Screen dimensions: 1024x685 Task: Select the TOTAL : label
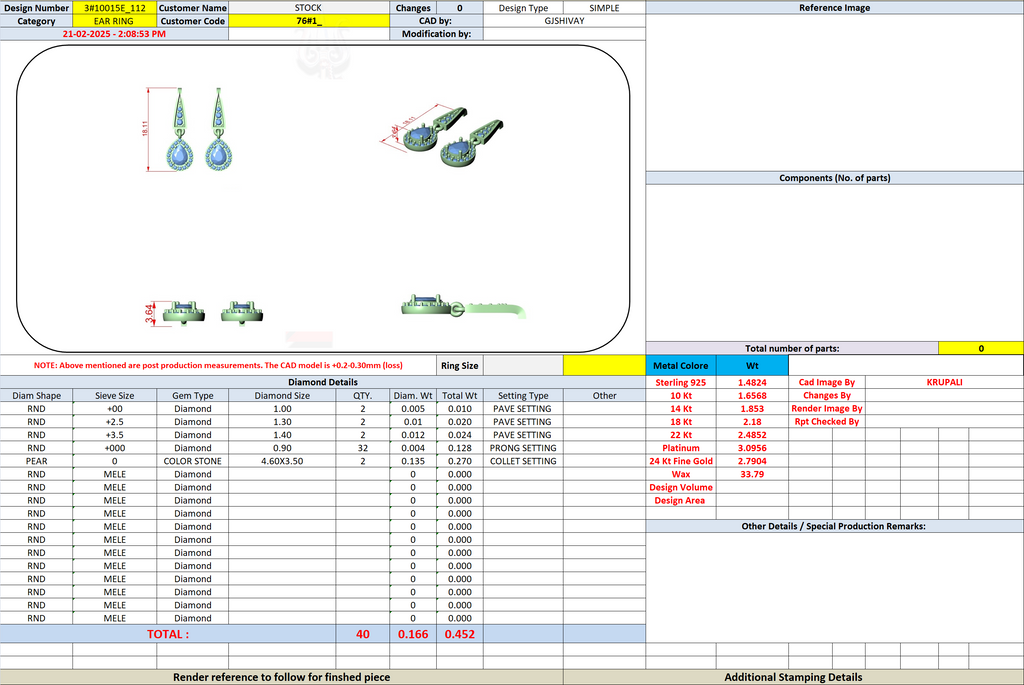point(168,634)
